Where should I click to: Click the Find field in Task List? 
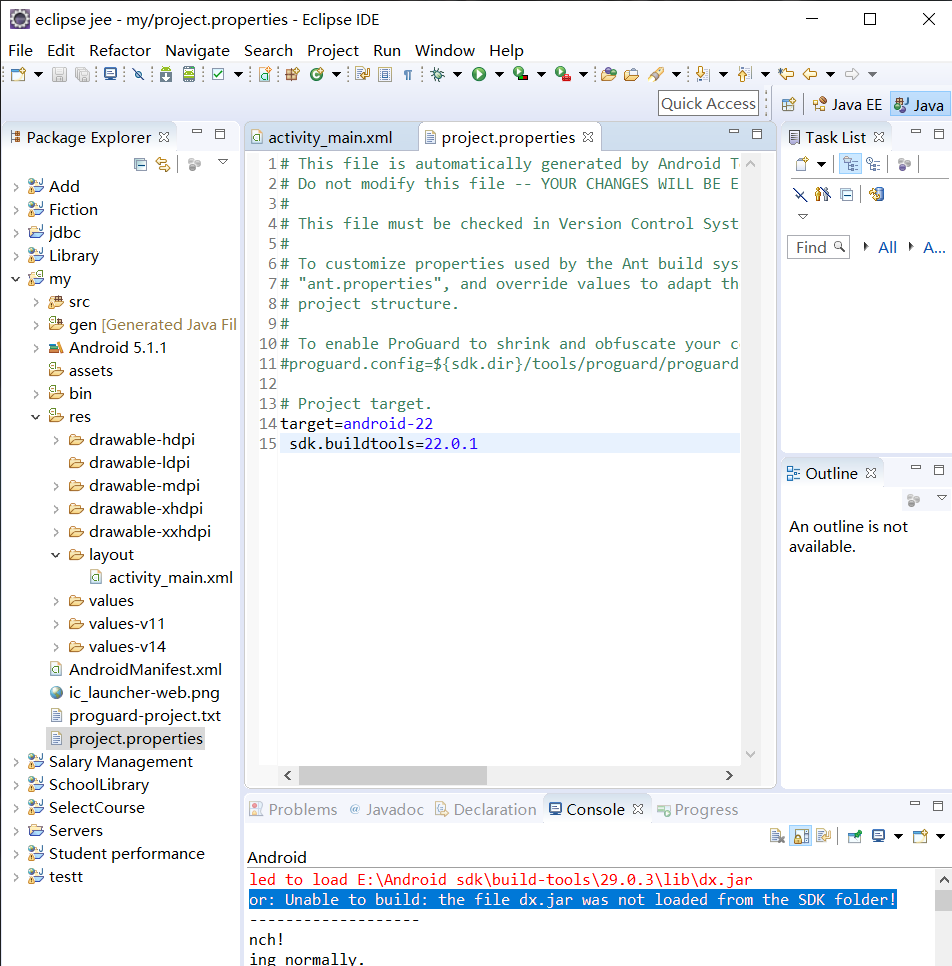[x=818, y=248]
